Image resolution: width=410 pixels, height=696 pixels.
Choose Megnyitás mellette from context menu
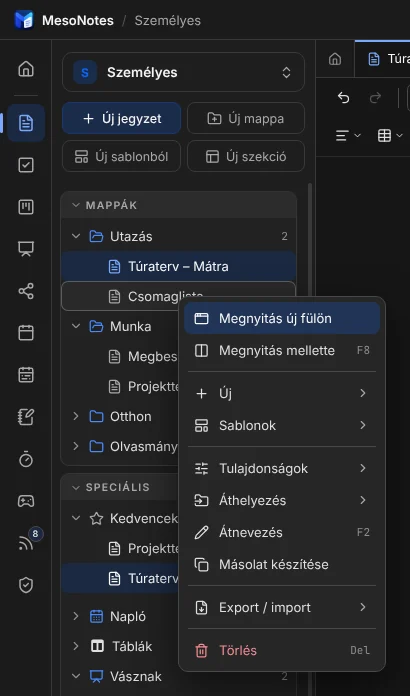[282, 350]
